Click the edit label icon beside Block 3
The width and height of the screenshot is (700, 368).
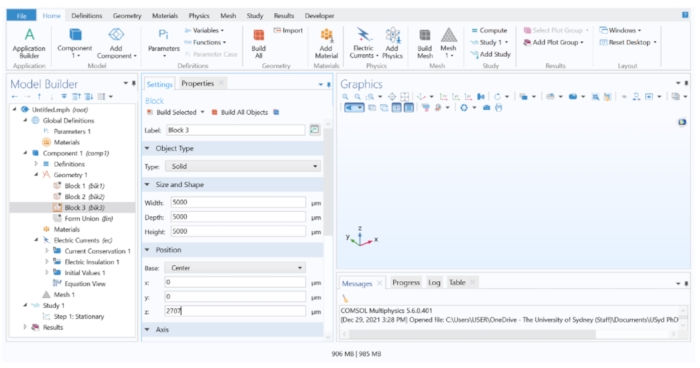click(x=315, y=130)
